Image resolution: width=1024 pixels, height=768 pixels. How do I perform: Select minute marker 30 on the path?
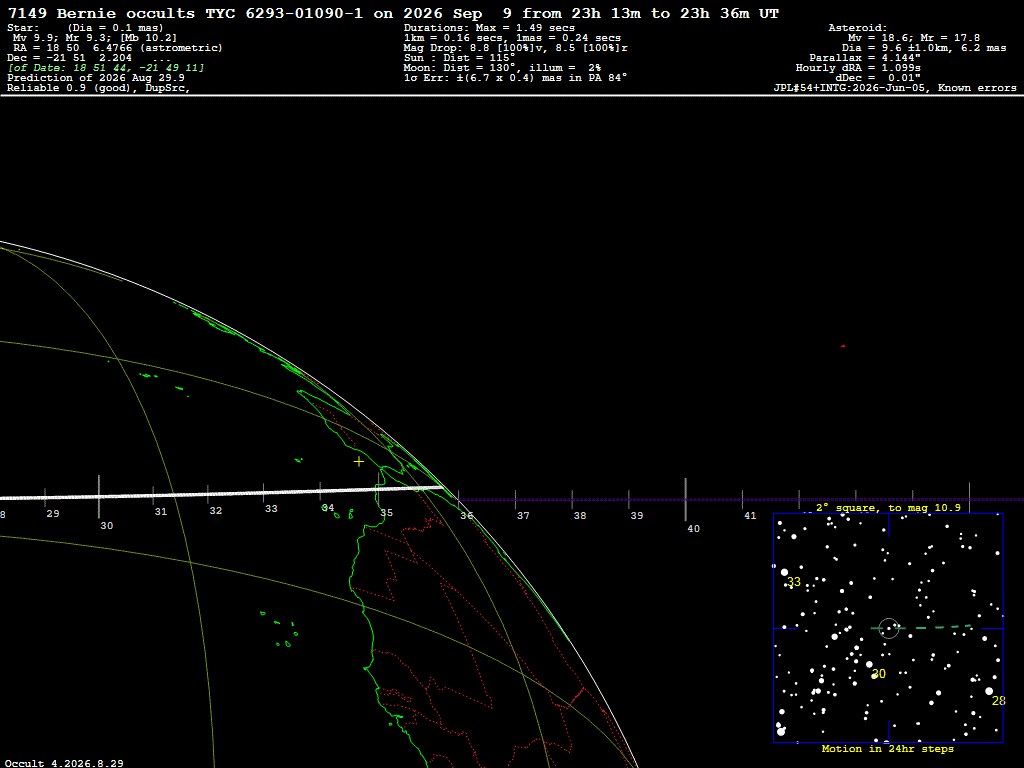tap(106, 526)
